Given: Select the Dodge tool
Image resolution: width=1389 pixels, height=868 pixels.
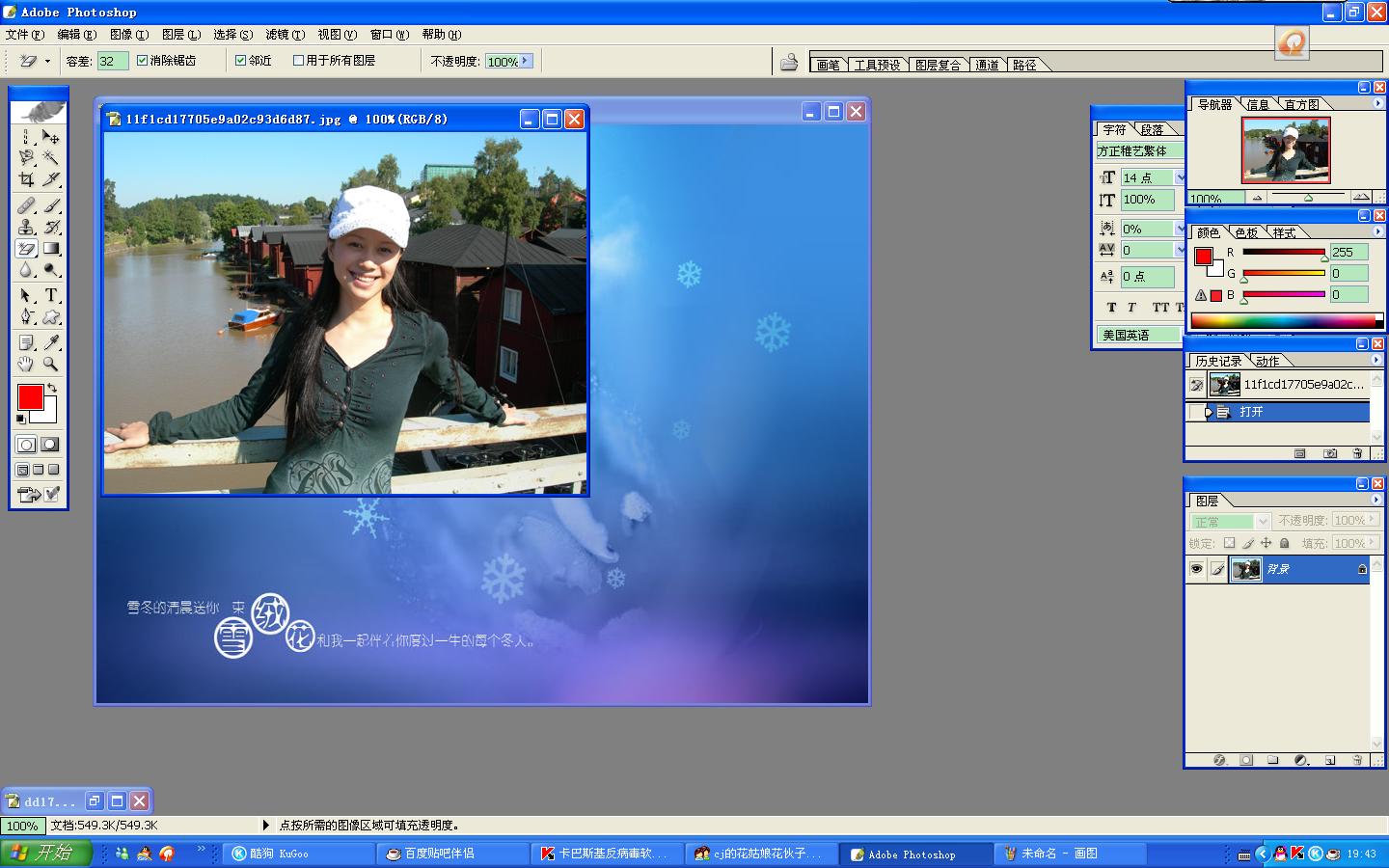Looking at the screenshot, I should click(x=51, y=269).
